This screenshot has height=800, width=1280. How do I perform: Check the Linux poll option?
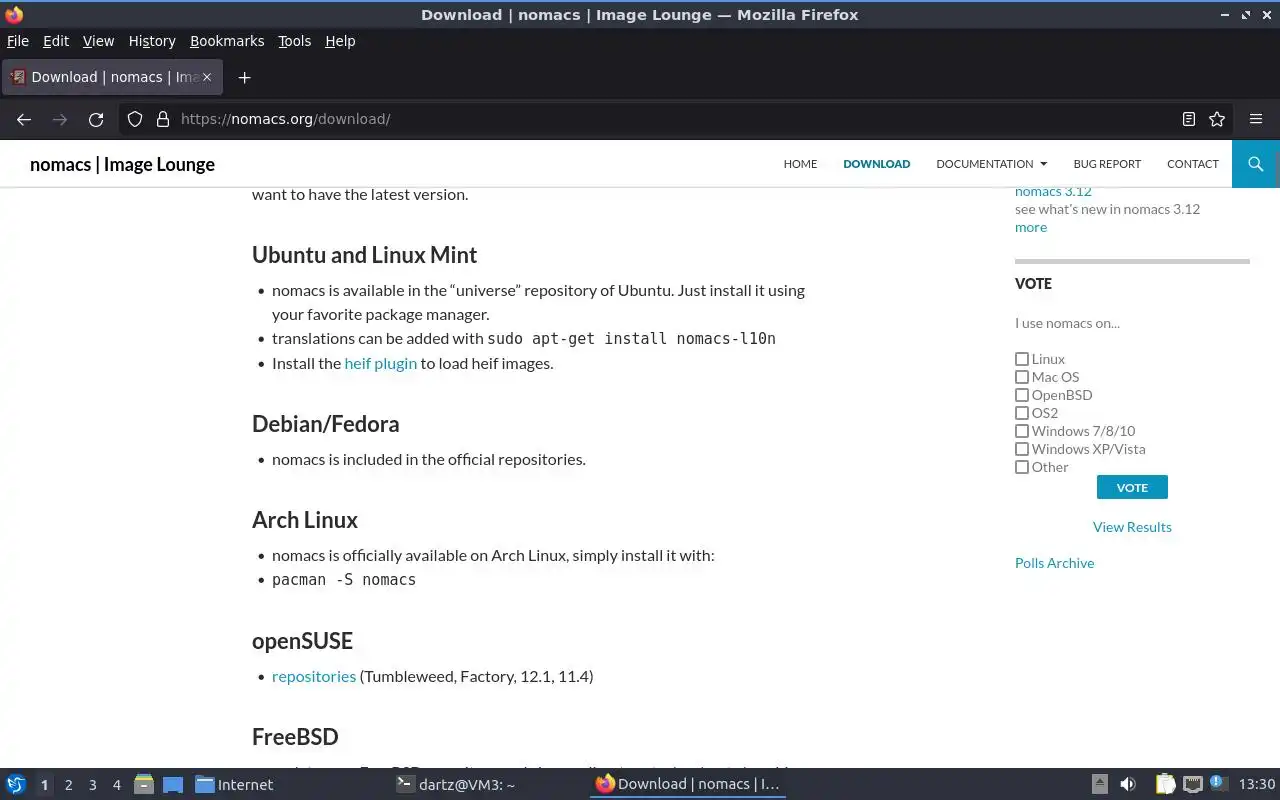pos(1022,359)
